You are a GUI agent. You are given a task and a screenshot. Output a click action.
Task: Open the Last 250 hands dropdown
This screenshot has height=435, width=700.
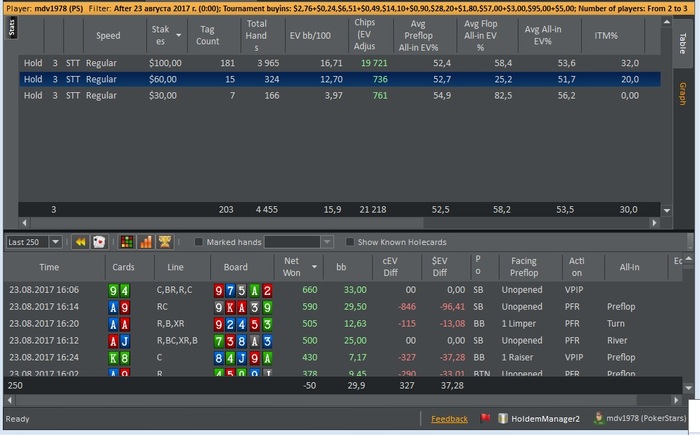(x=55, y=242)
